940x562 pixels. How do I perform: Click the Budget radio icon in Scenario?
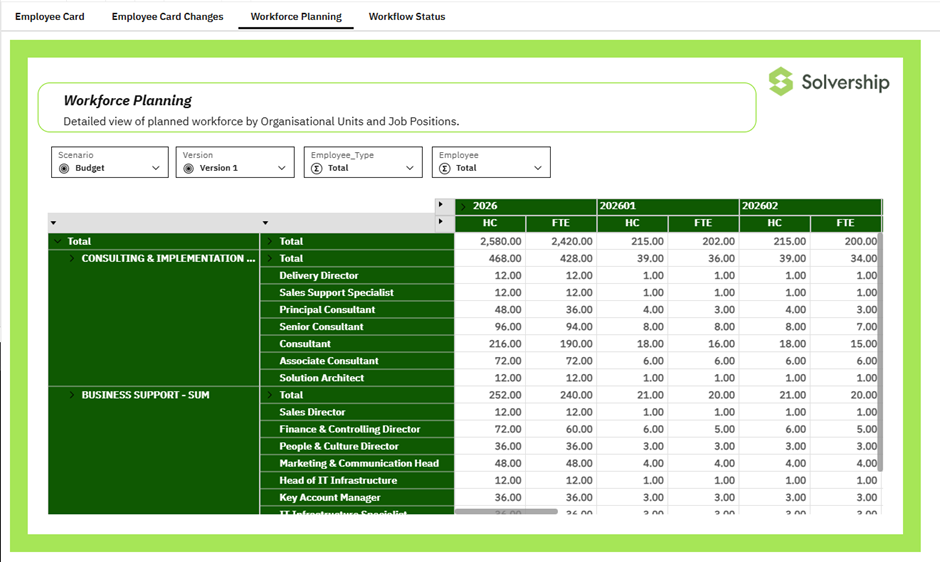(64, 169)
